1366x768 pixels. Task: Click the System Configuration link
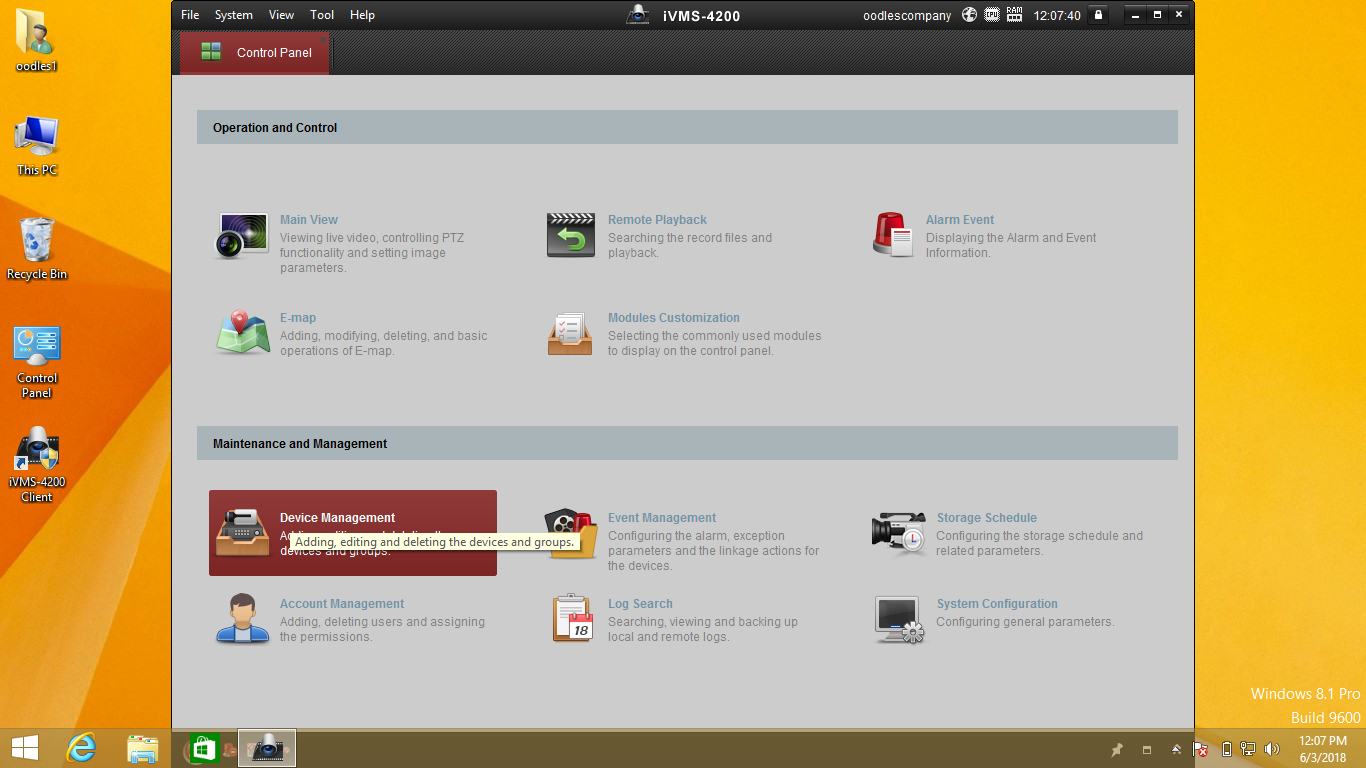click(997, 604)
